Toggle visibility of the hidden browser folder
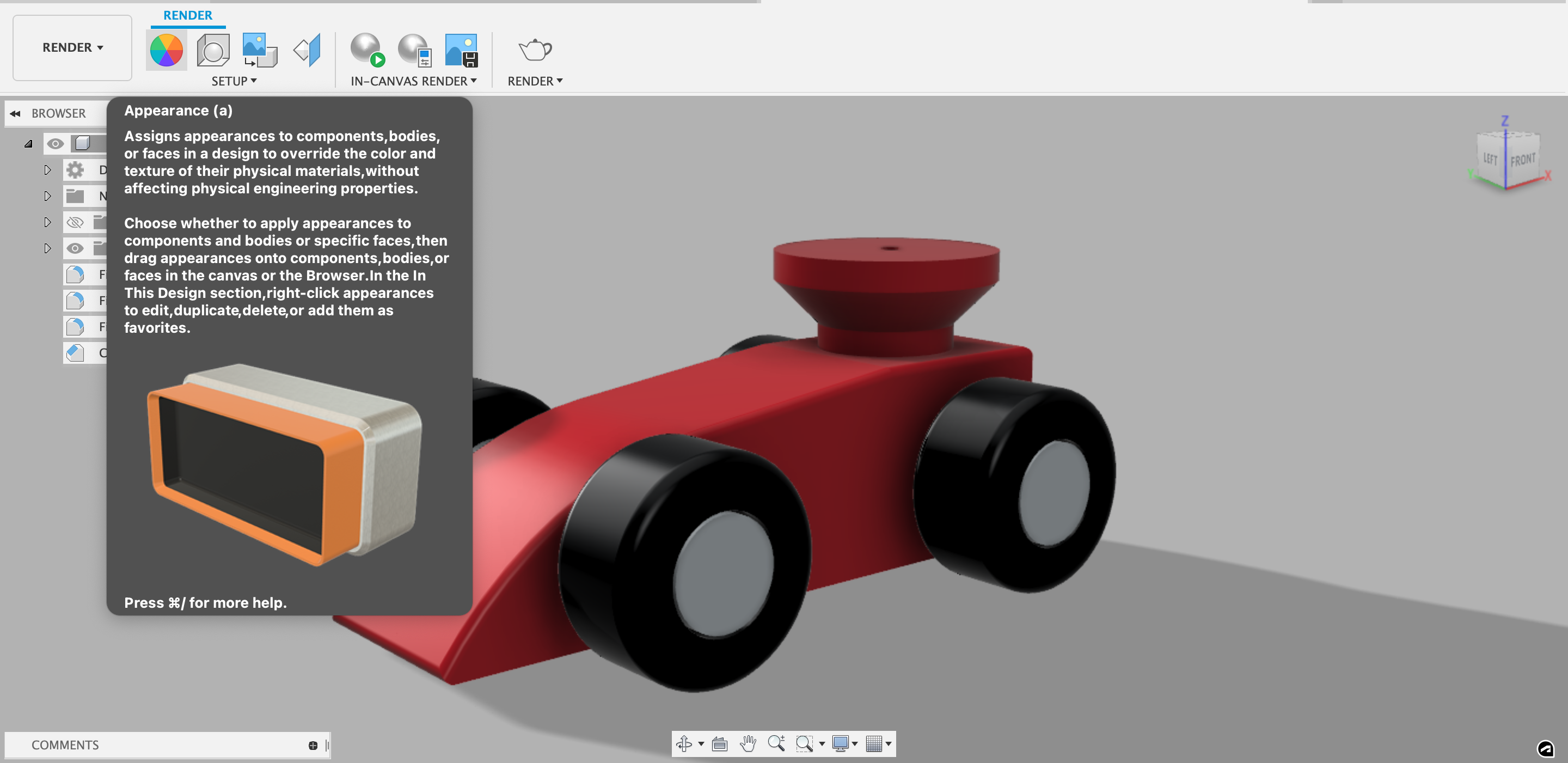This screenshot has width=1568, height=763. click(76, 222)
